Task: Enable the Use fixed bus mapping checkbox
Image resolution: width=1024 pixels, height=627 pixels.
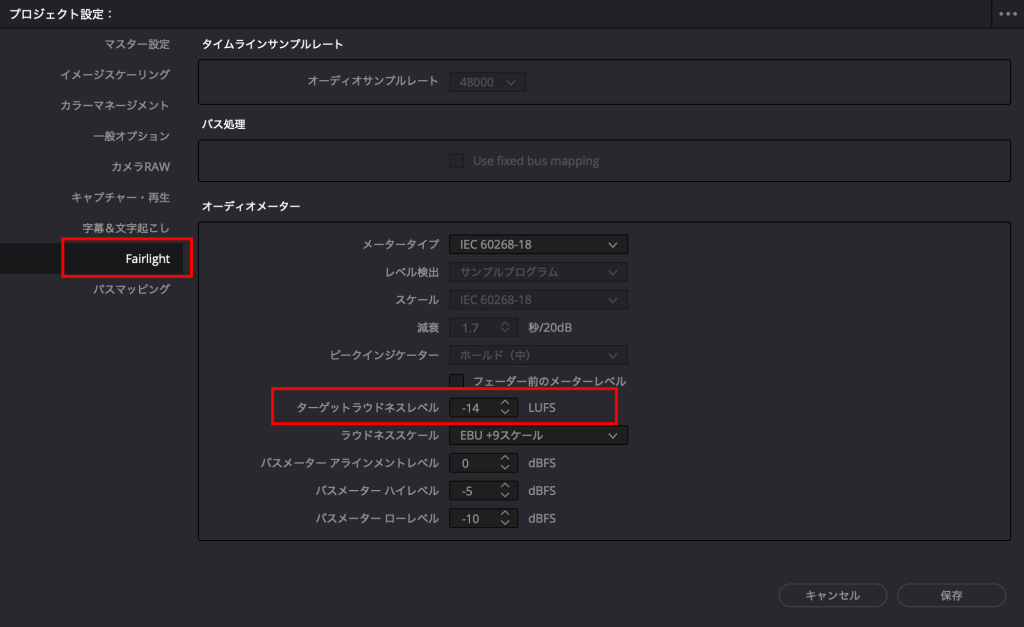Action: (457, 160)
